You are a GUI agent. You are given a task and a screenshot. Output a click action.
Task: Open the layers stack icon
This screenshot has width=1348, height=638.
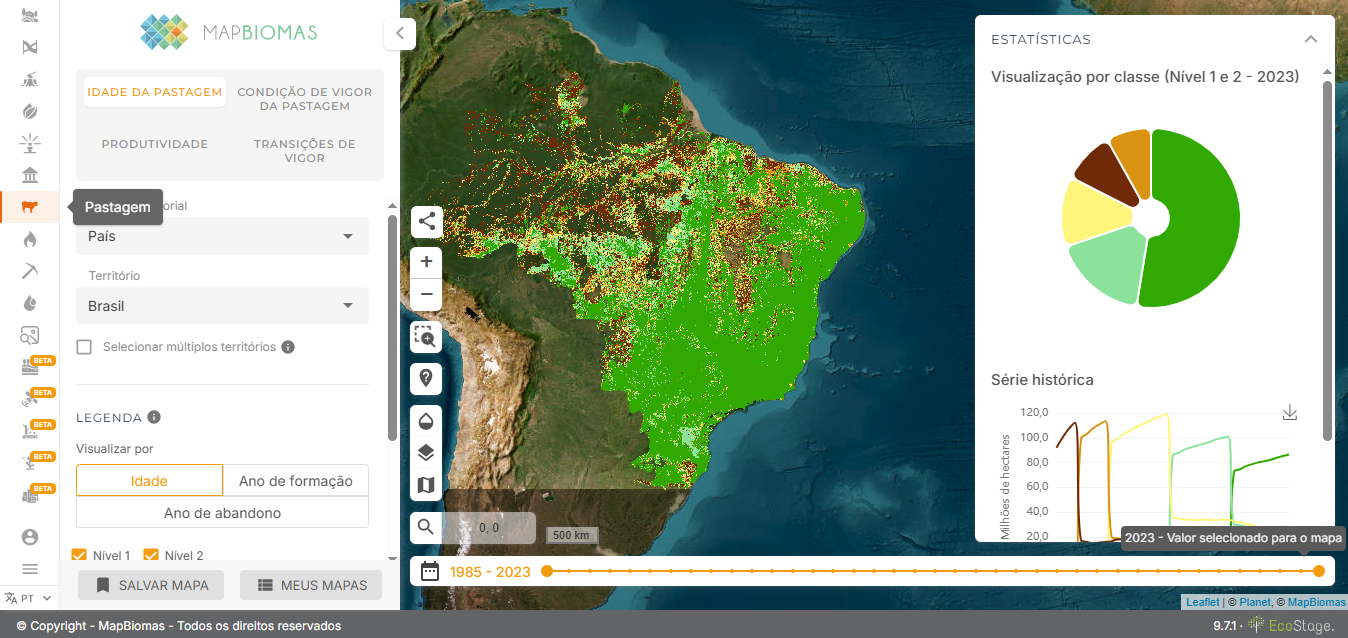click(x=426, y=452)
